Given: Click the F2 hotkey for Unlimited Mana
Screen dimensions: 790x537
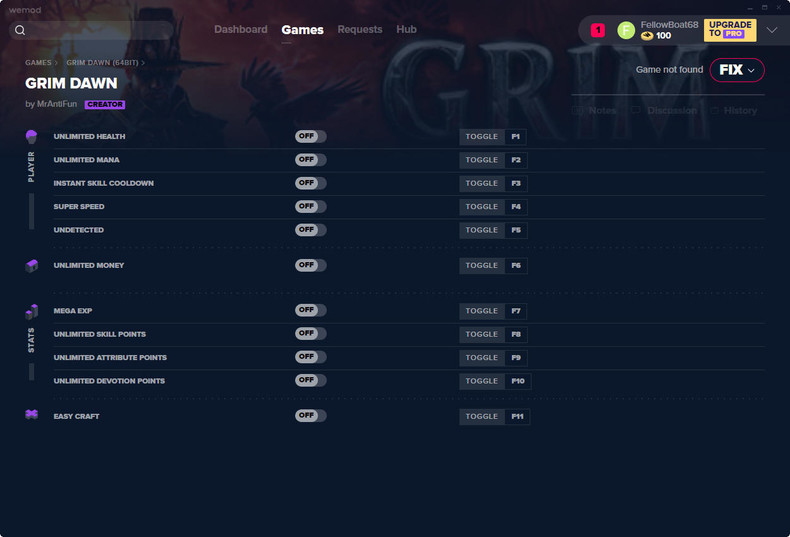Looking at the screenshot, I should pos(515,160).
